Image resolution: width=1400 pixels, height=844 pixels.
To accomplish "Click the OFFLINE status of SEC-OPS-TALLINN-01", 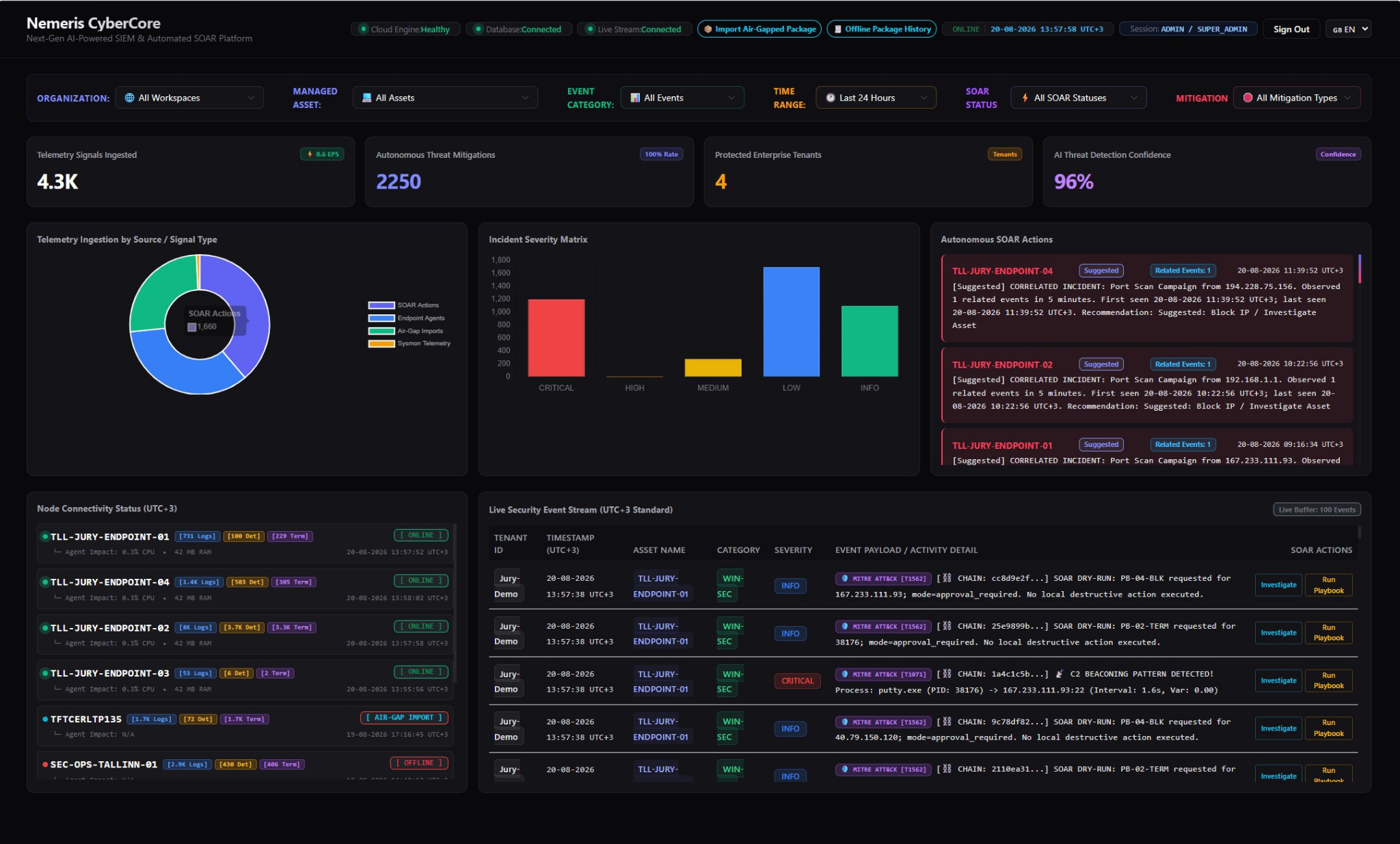I will coord(419,763).
